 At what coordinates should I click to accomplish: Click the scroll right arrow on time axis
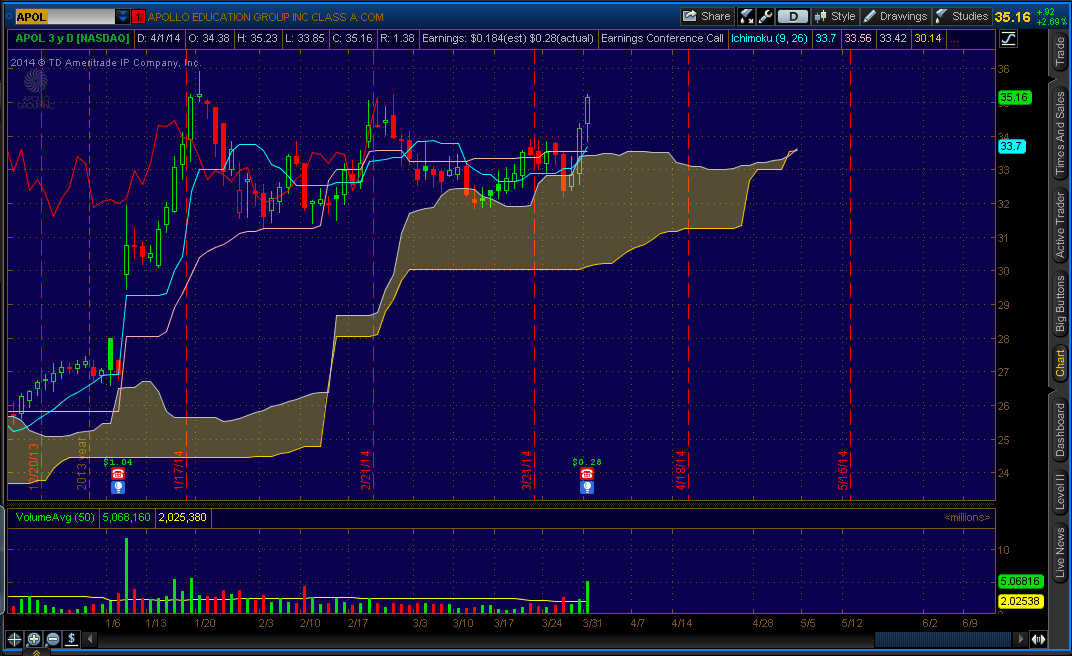[x=1021, y=640]
